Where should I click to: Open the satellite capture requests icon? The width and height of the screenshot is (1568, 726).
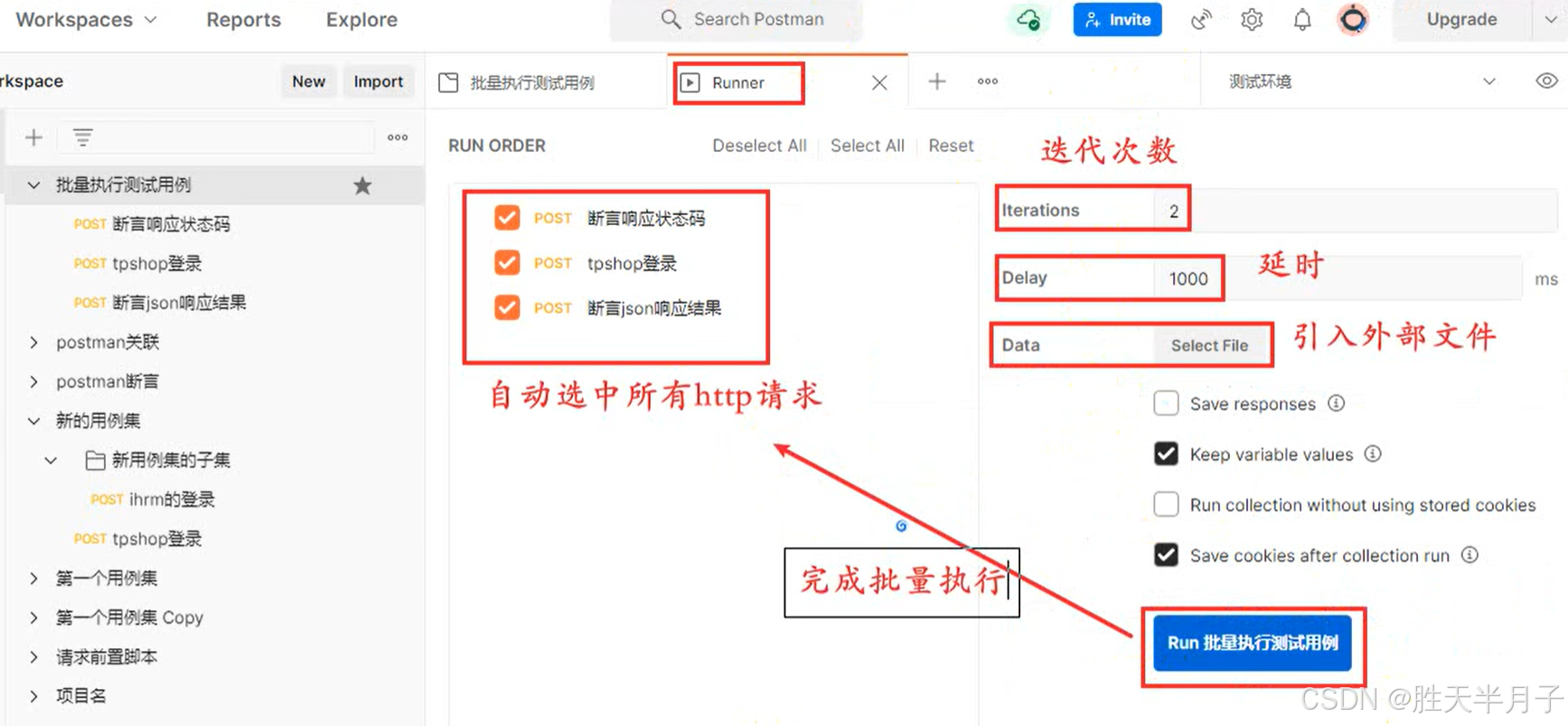tap(1201, 20)
